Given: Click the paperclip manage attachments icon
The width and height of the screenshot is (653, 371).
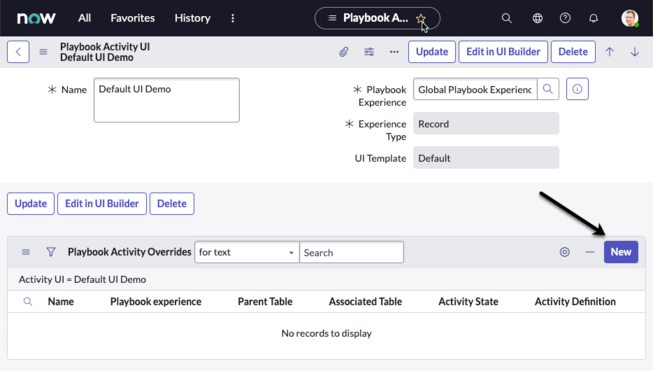Looking at the screenshot, I should (x=344, y=52).
